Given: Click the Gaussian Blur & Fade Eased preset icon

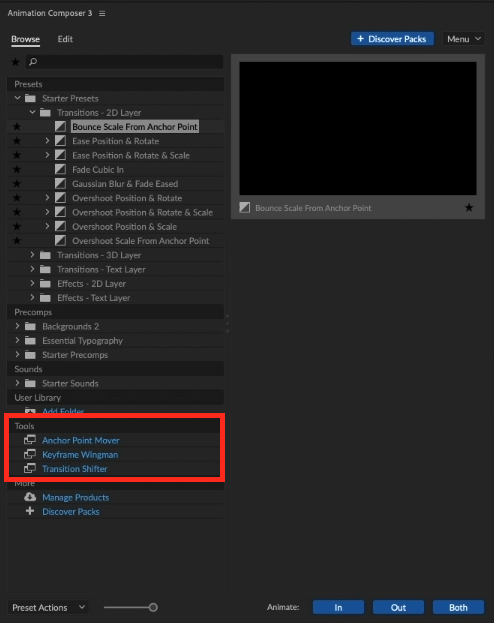Looking at the screenshot, I should click(60, 184).
